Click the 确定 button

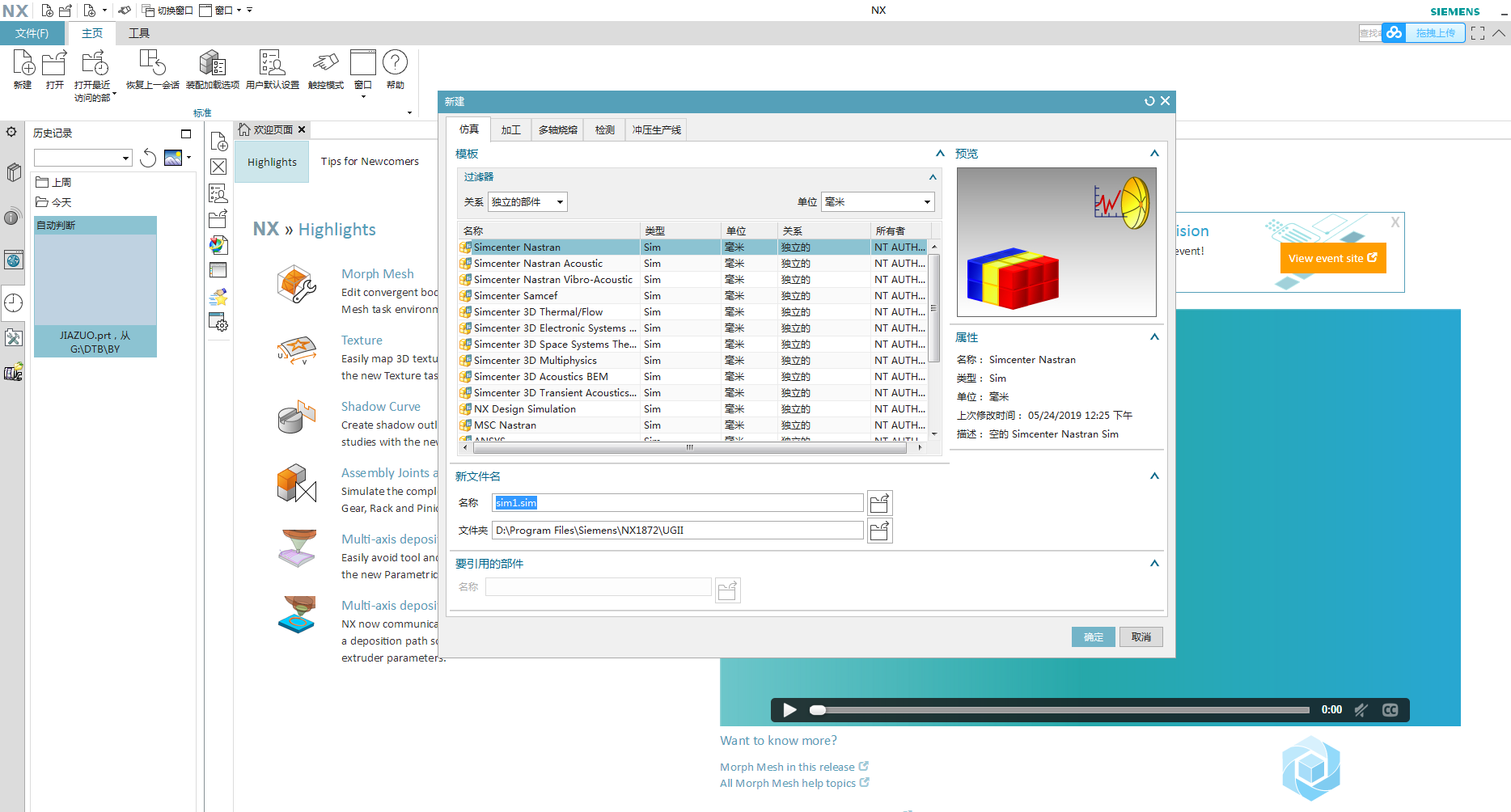click(1094, 637)
